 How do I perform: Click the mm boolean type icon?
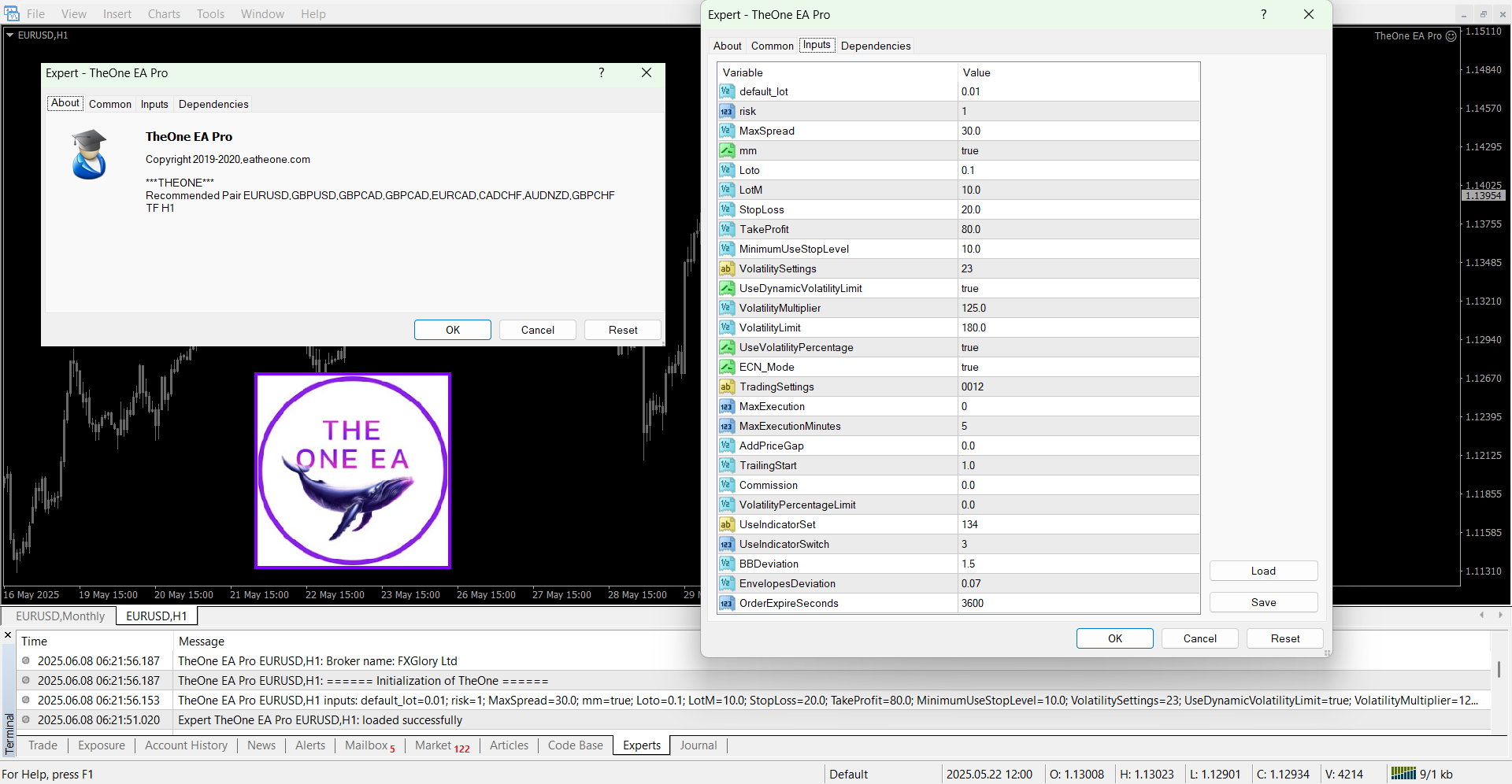click(x=726, y=150)
